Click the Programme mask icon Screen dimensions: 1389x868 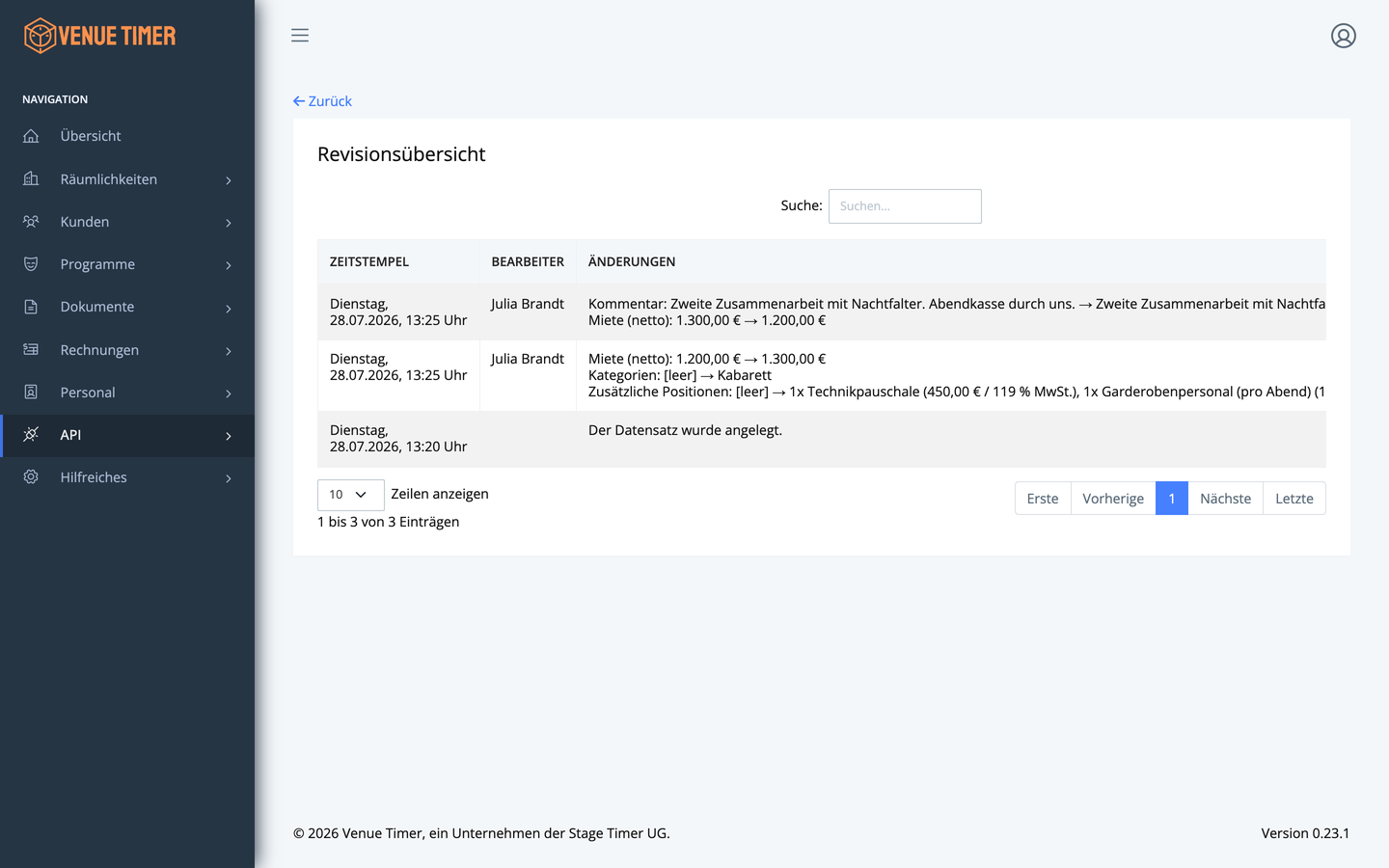(x=31, y=264)
